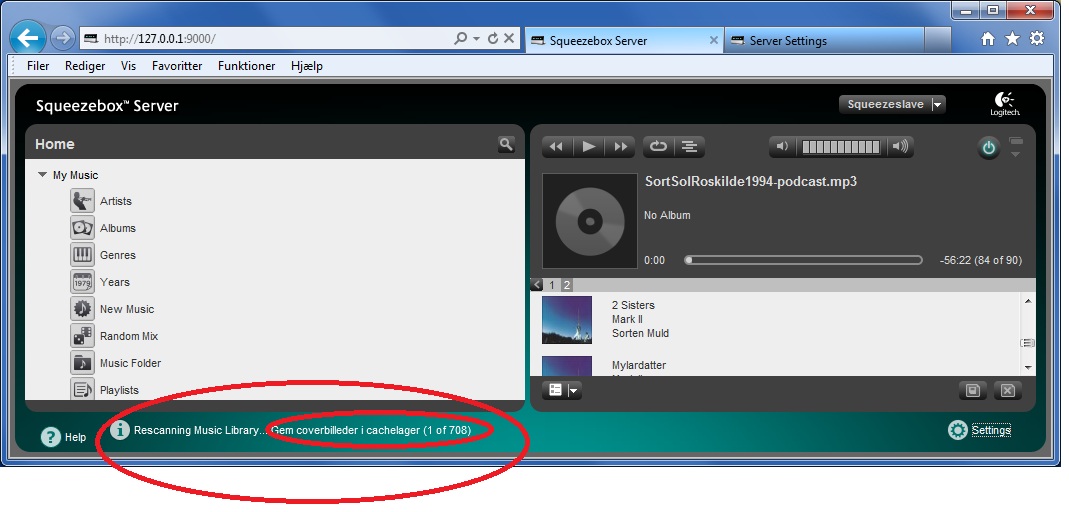Lower volume with the quiet speaker icon
Image resolution: width=1069 pixels, height=512 pixels.
click(782, 147)
